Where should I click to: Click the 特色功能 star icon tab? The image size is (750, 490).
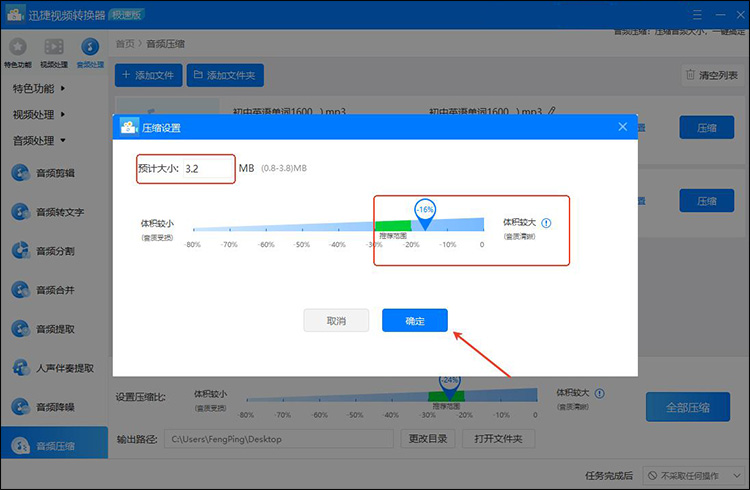18,50
